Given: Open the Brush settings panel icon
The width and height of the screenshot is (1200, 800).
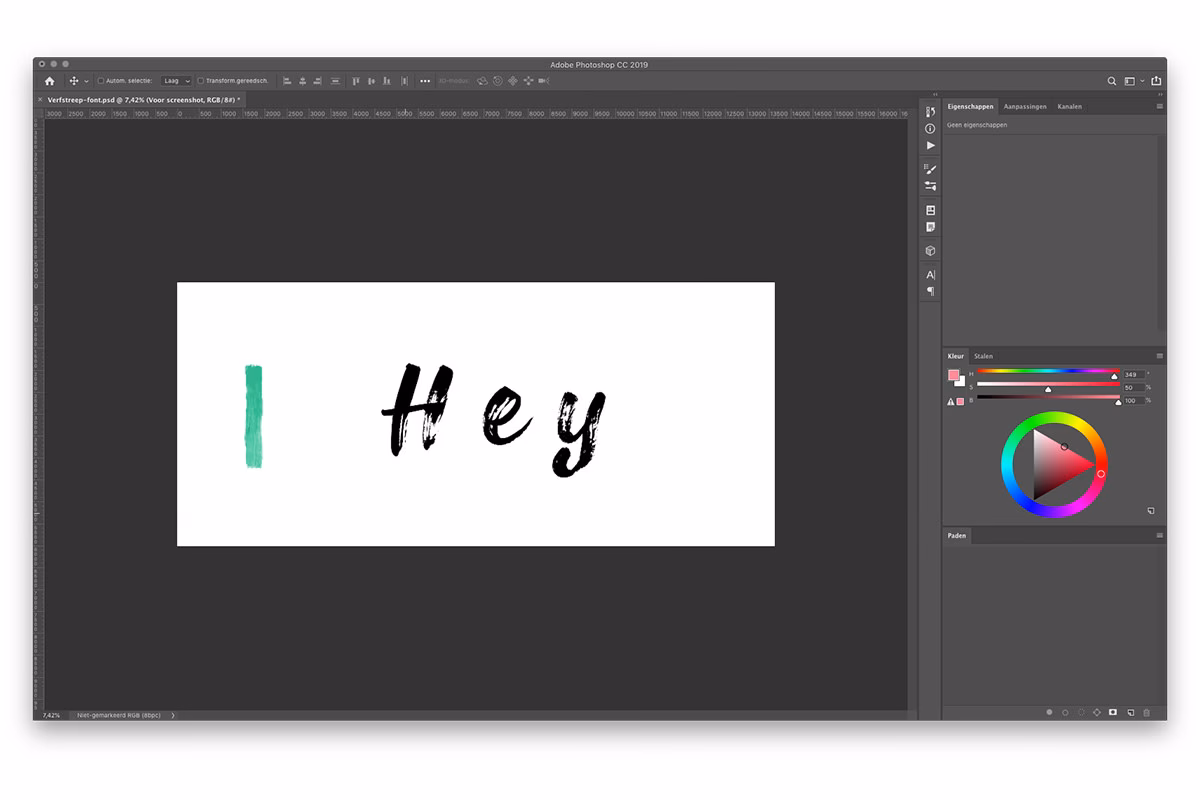Looking at the screenshot, I should pyautogui.click(x=930, y=169).
